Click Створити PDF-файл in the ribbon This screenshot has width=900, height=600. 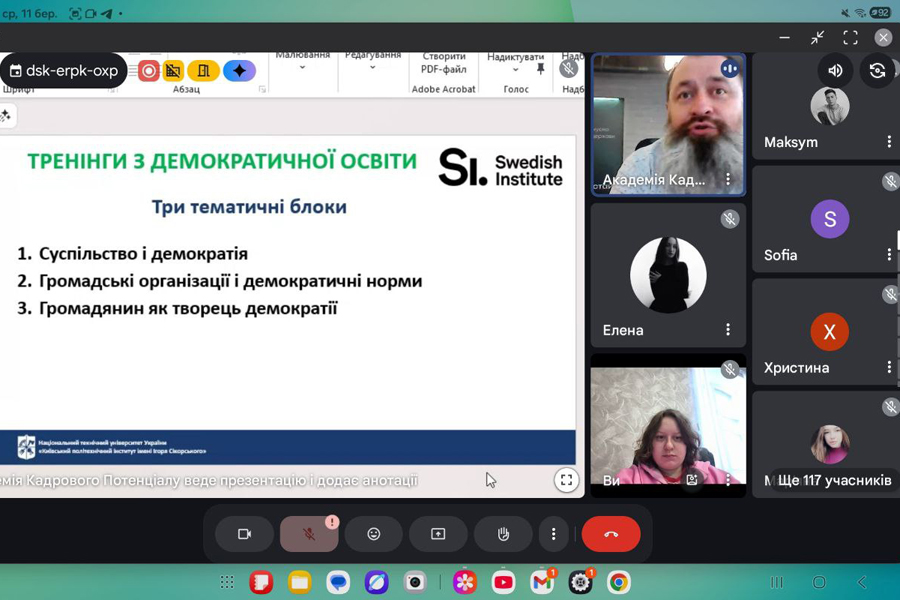click(x=444, y=63)
